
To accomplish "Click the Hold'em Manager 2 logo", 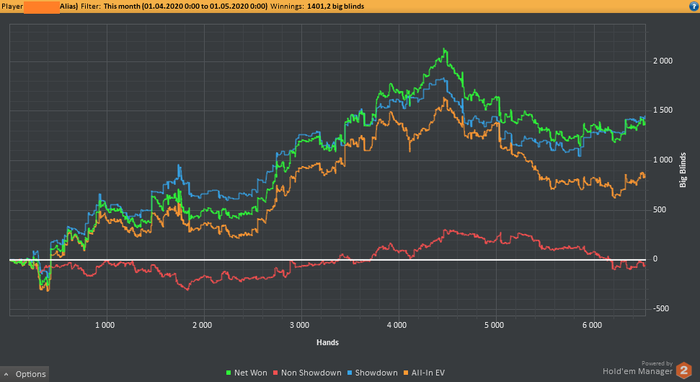I will click(x=683, y=371).
